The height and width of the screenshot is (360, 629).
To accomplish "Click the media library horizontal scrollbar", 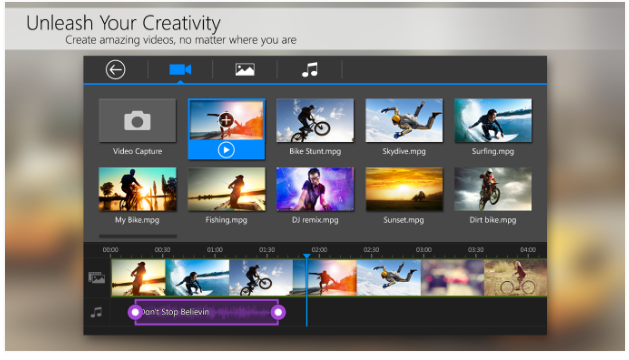I will 138,236.
